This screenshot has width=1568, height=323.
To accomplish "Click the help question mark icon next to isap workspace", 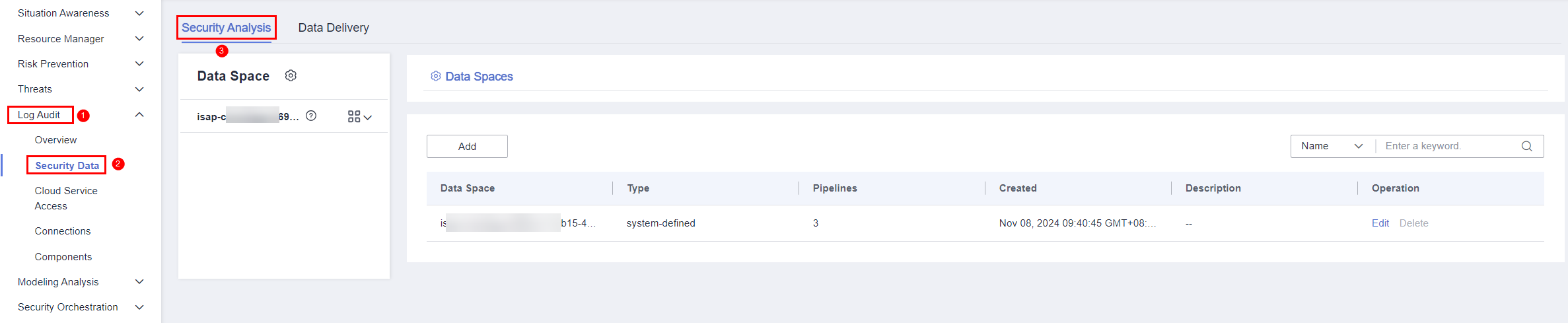I will (311, 116).
